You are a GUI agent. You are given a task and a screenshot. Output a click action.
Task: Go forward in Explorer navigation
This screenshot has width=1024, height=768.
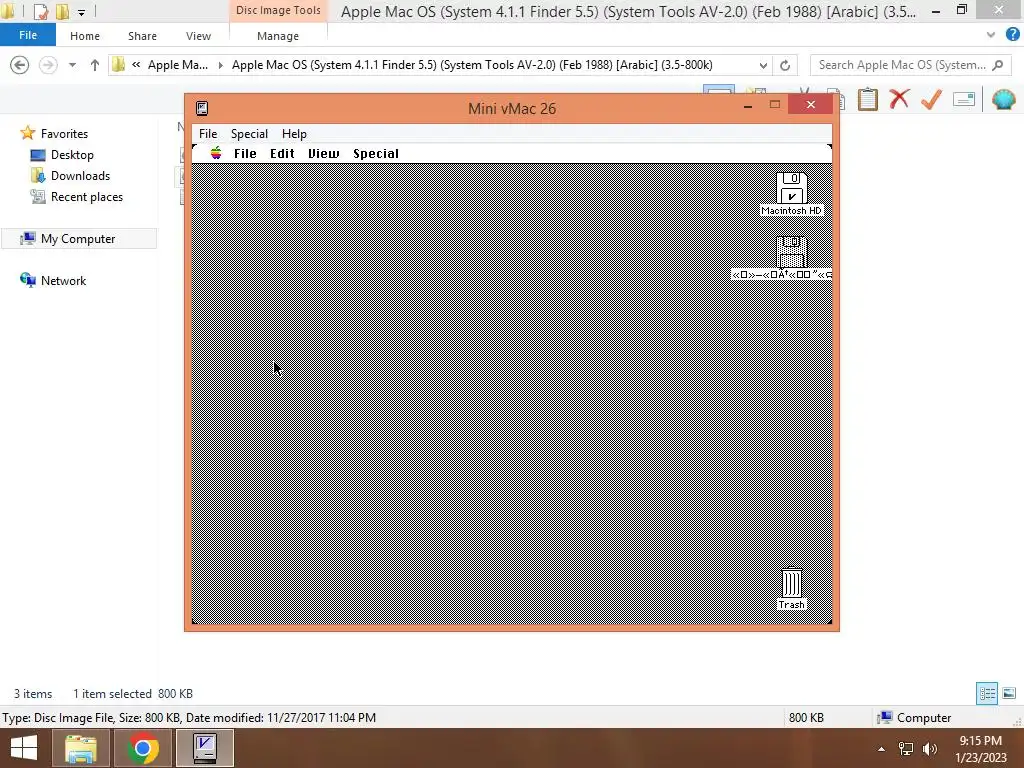coord(48,65)
